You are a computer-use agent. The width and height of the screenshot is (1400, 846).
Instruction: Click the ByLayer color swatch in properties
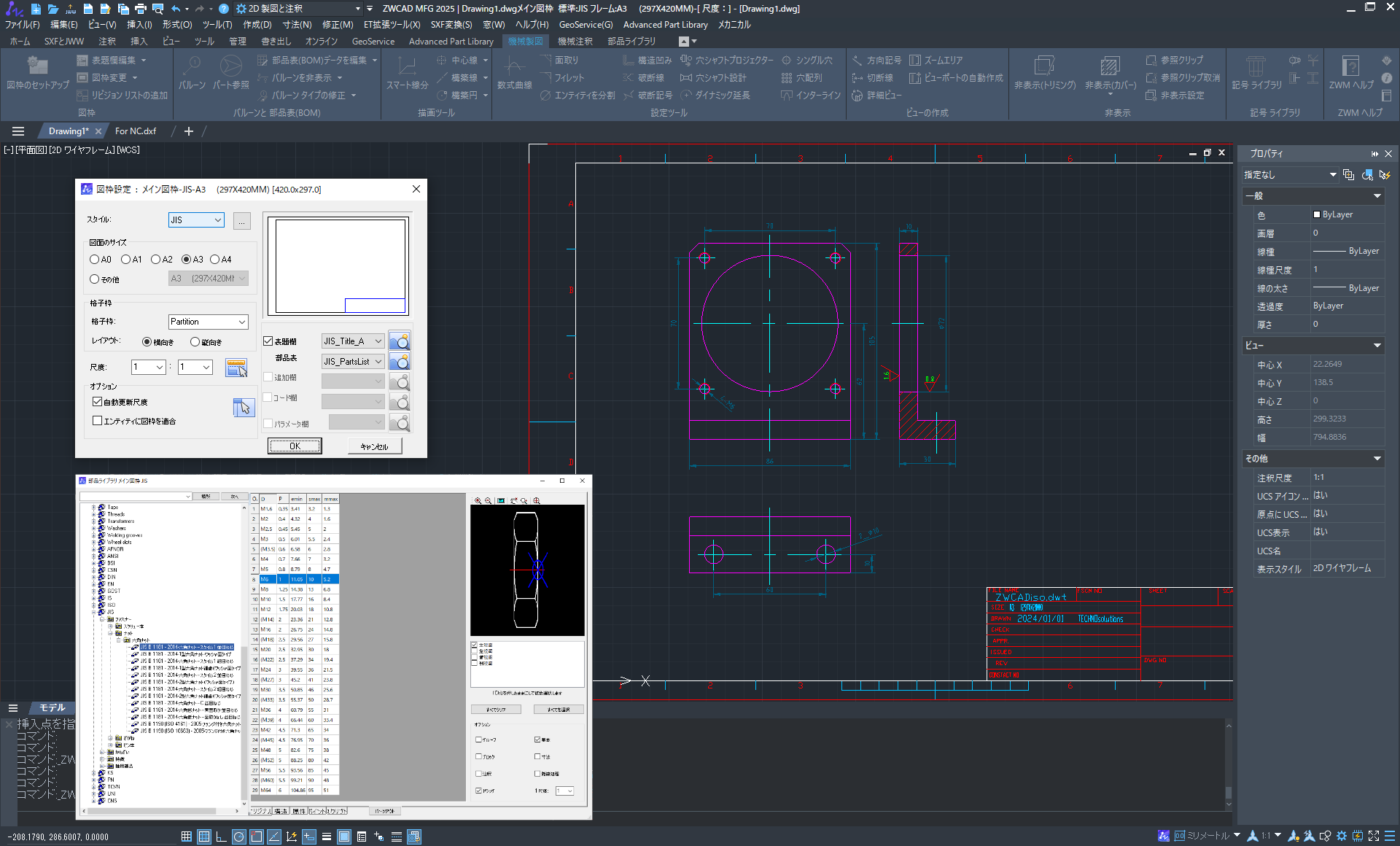coord(1317,214)
